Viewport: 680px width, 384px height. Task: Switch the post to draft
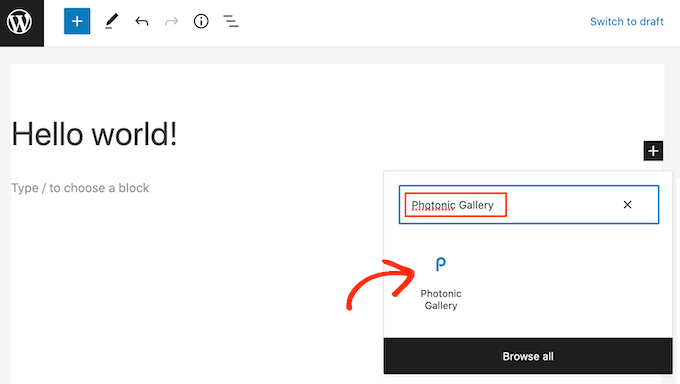[x=627, y=21]
